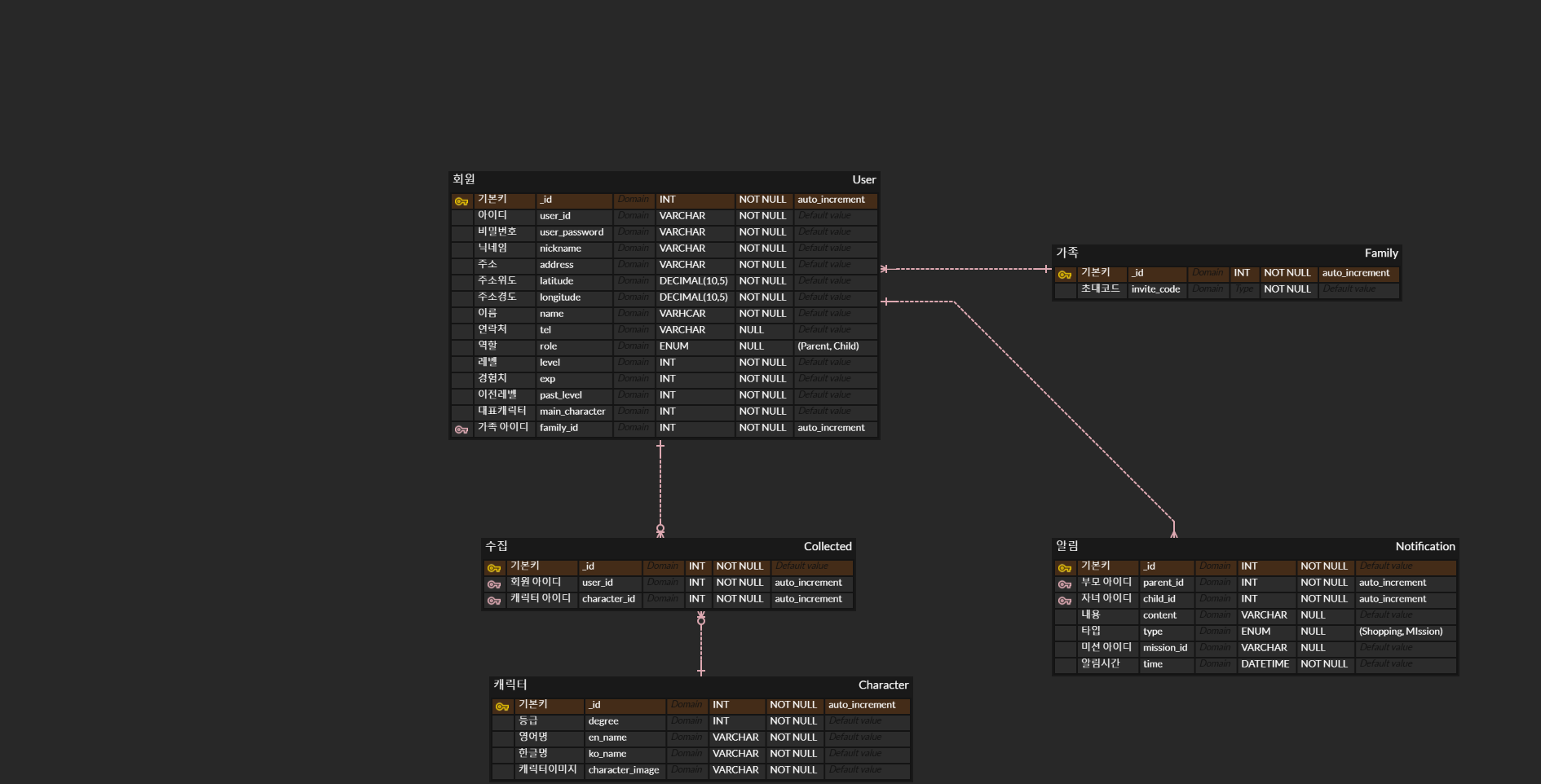
Task: Select the Family table title
Action: coord(1381,253)
